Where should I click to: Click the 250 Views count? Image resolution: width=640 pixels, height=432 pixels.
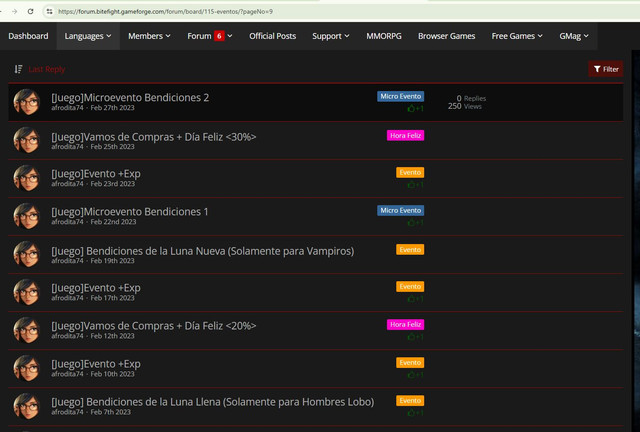464,106
